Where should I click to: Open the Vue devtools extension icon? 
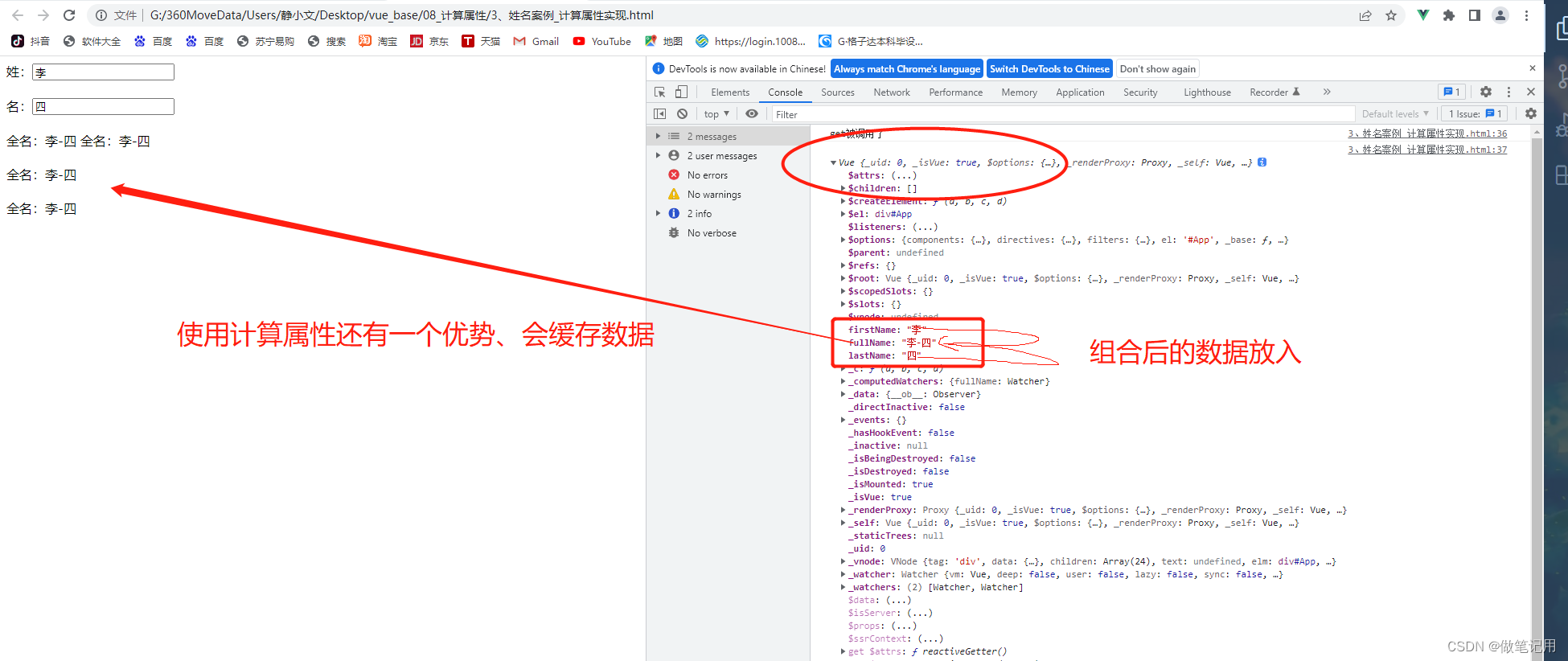click(1423, 15)
